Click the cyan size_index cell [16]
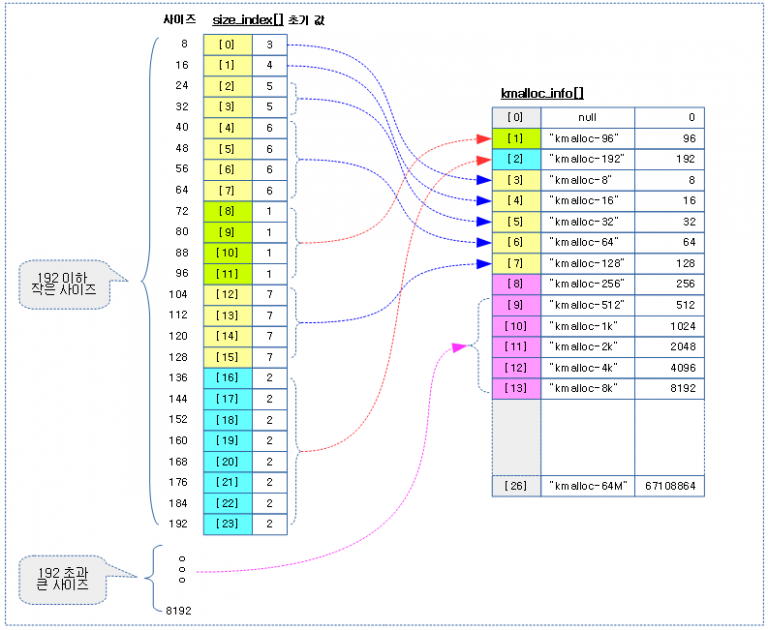 click(x=228, y=378)
